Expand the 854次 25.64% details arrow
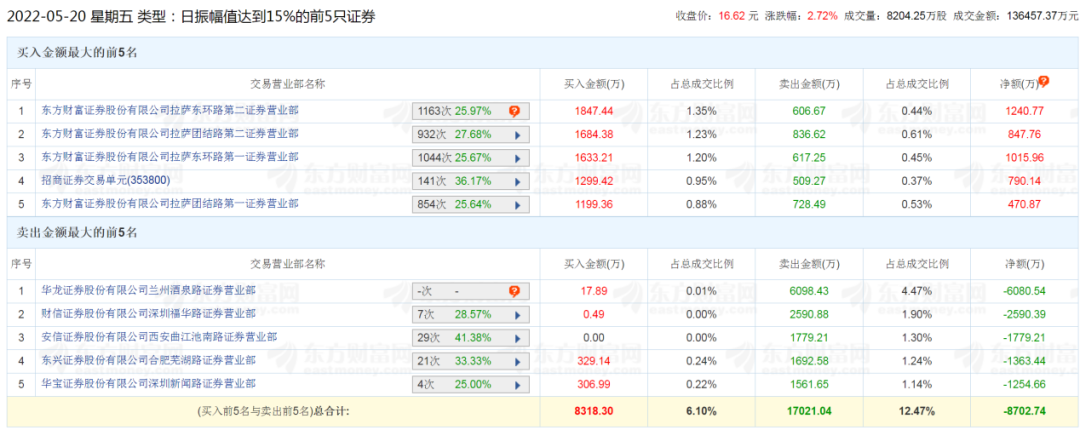1080x430 pixels. (x=517, y=205)
